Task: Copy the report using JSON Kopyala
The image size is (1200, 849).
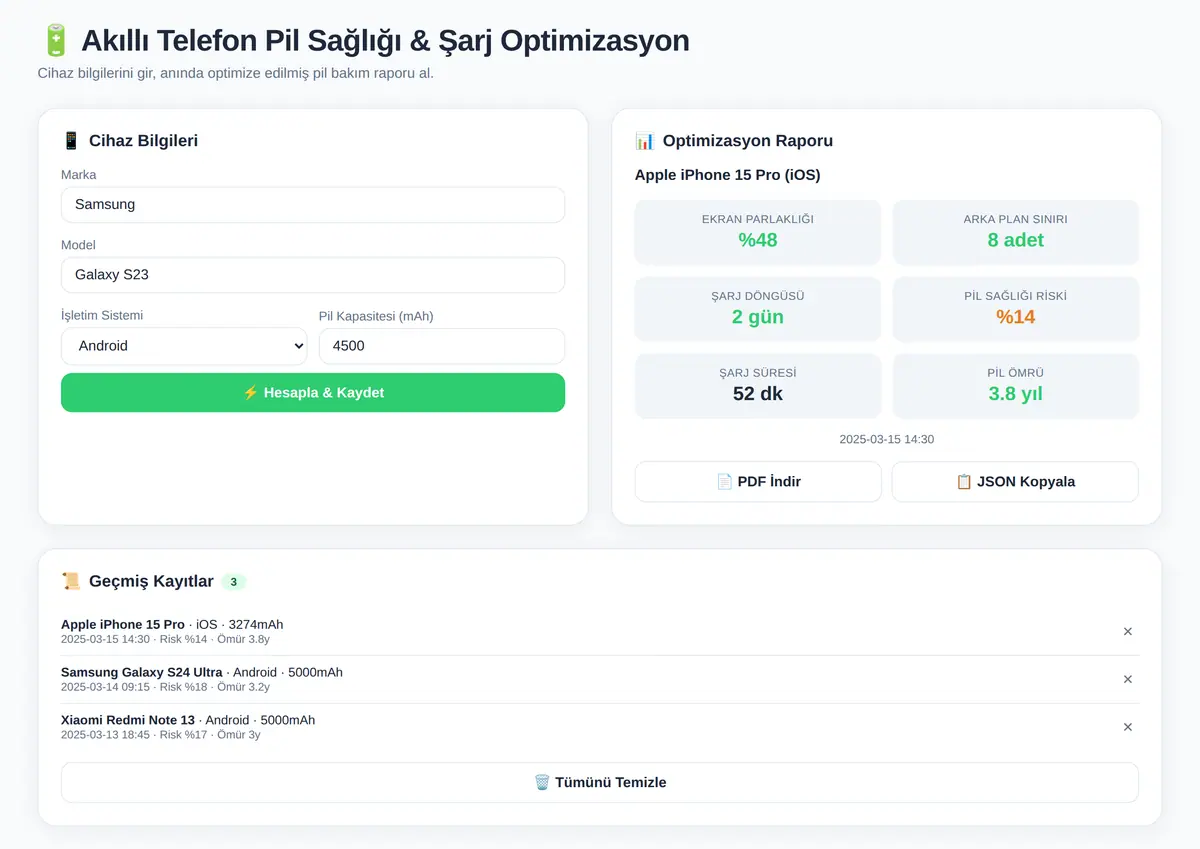Action: (x=1015, y=482)
